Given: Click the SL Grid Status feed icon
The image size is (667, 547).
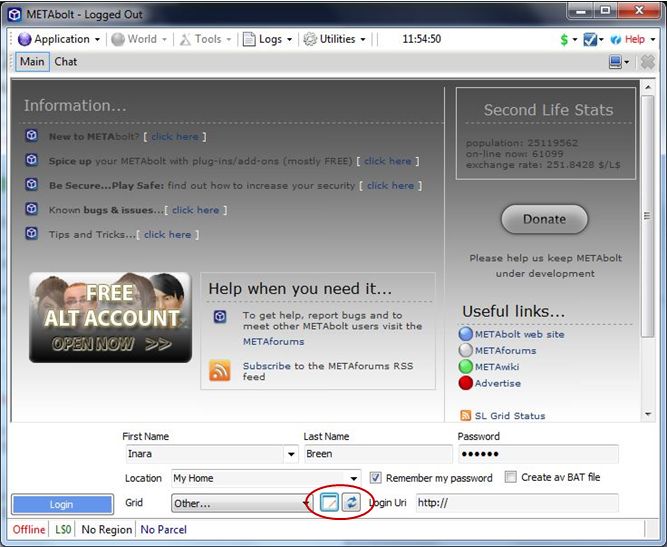Looking at the screenshot, I should point(465,416).
